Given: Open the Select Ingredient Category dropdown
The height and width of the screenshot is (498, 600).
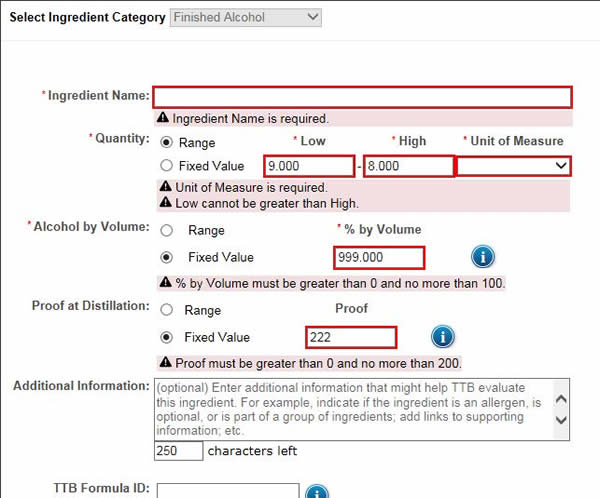Looking at the screenshot, I should [x=246, y=17].
